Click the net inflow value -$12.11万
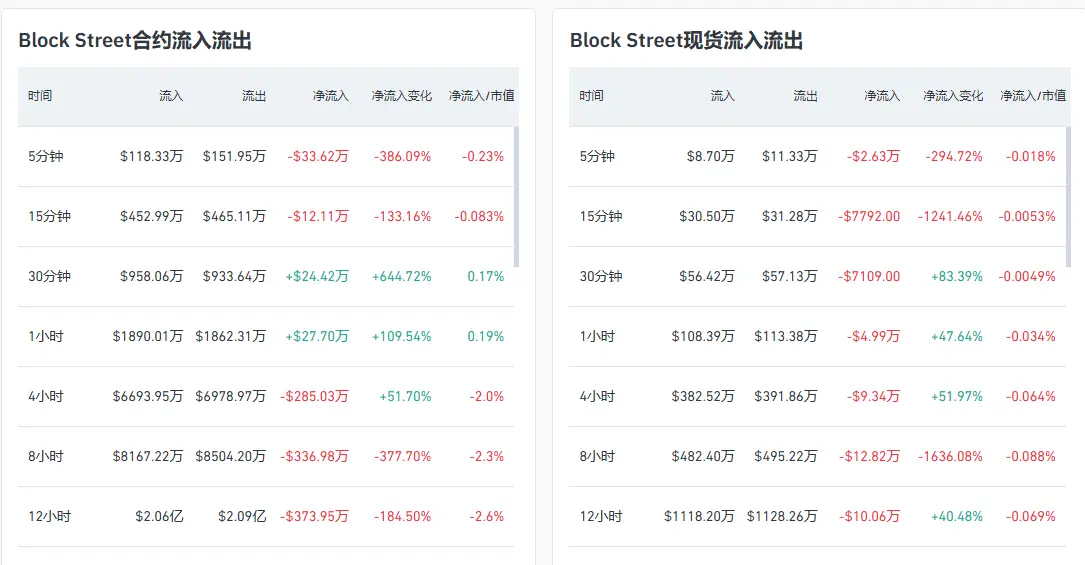Screen dimensions: 1085x565 (318, 216)
